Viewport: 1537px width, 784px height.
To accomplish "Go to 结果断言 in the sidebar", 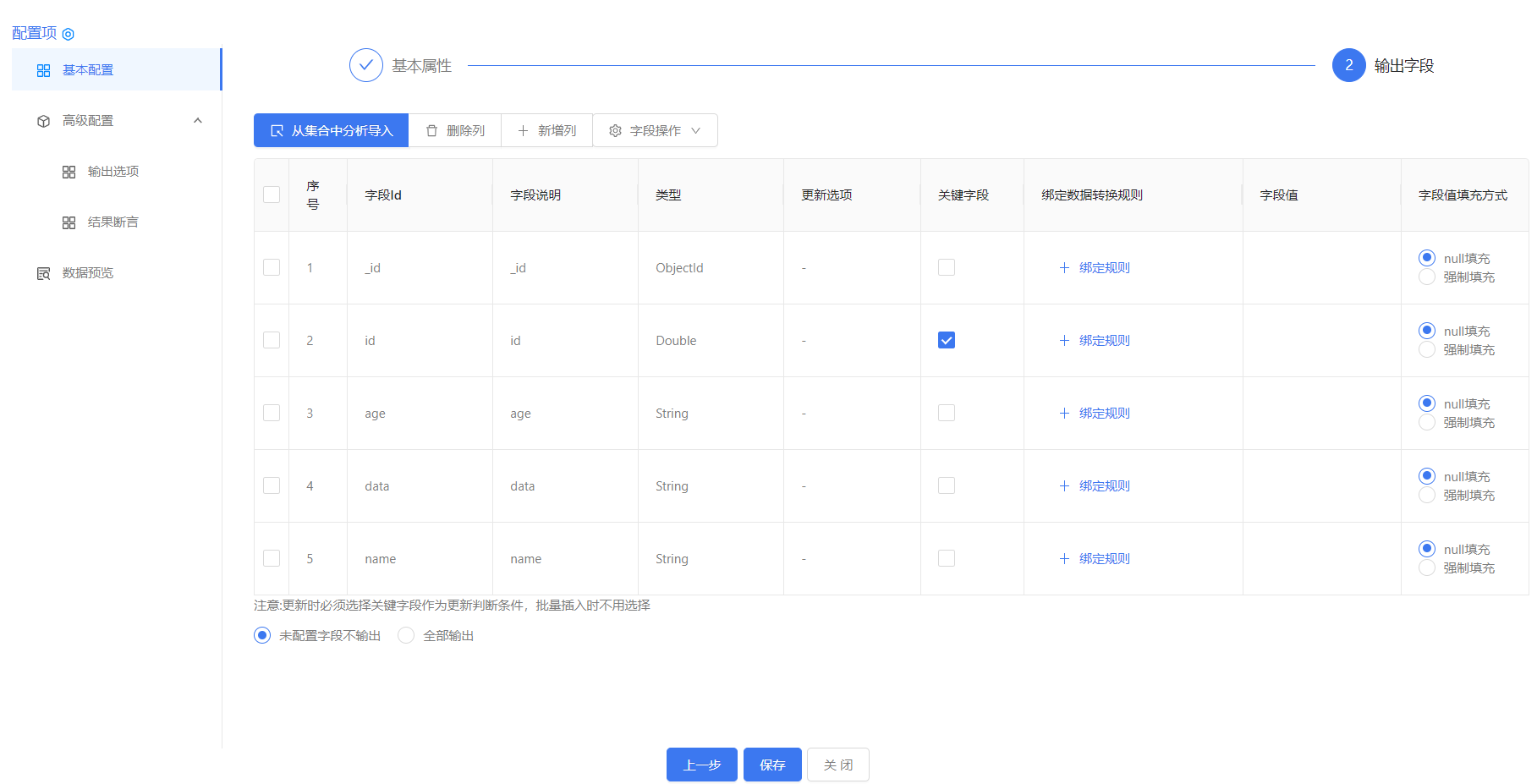I will tap(113, 222).
